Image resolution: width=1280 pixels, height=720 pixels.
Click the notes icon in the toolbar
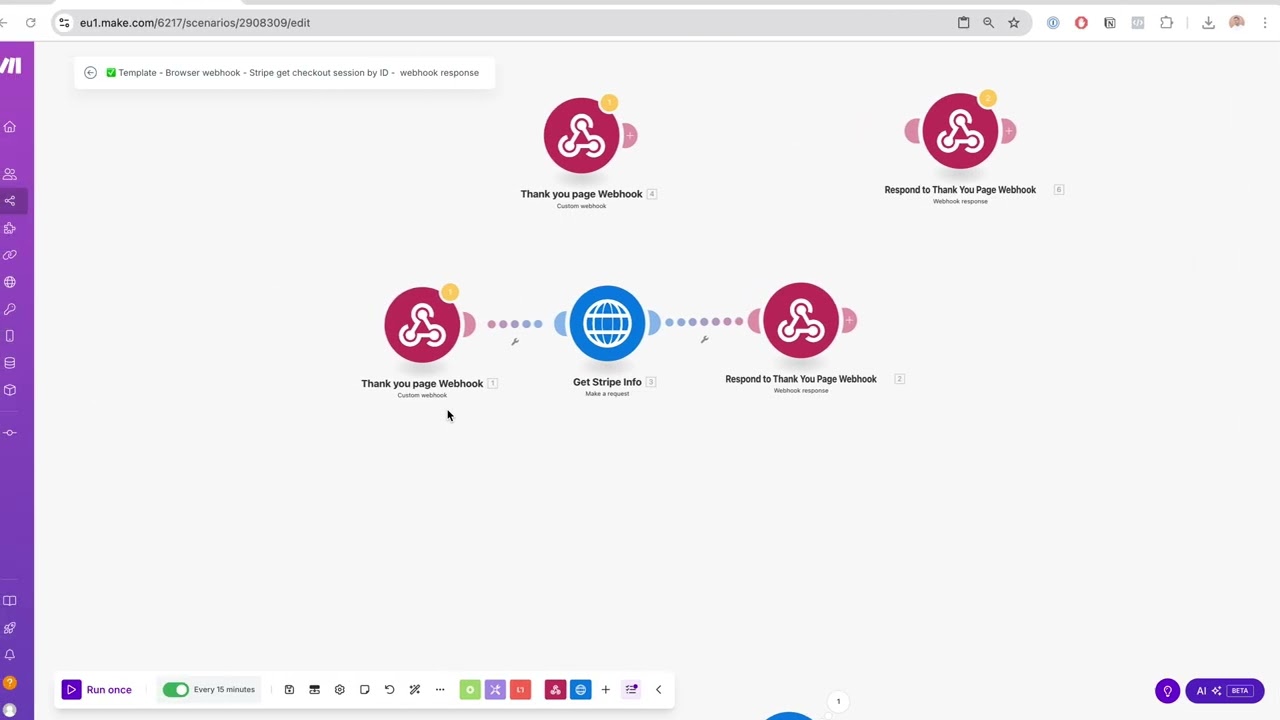364,689
